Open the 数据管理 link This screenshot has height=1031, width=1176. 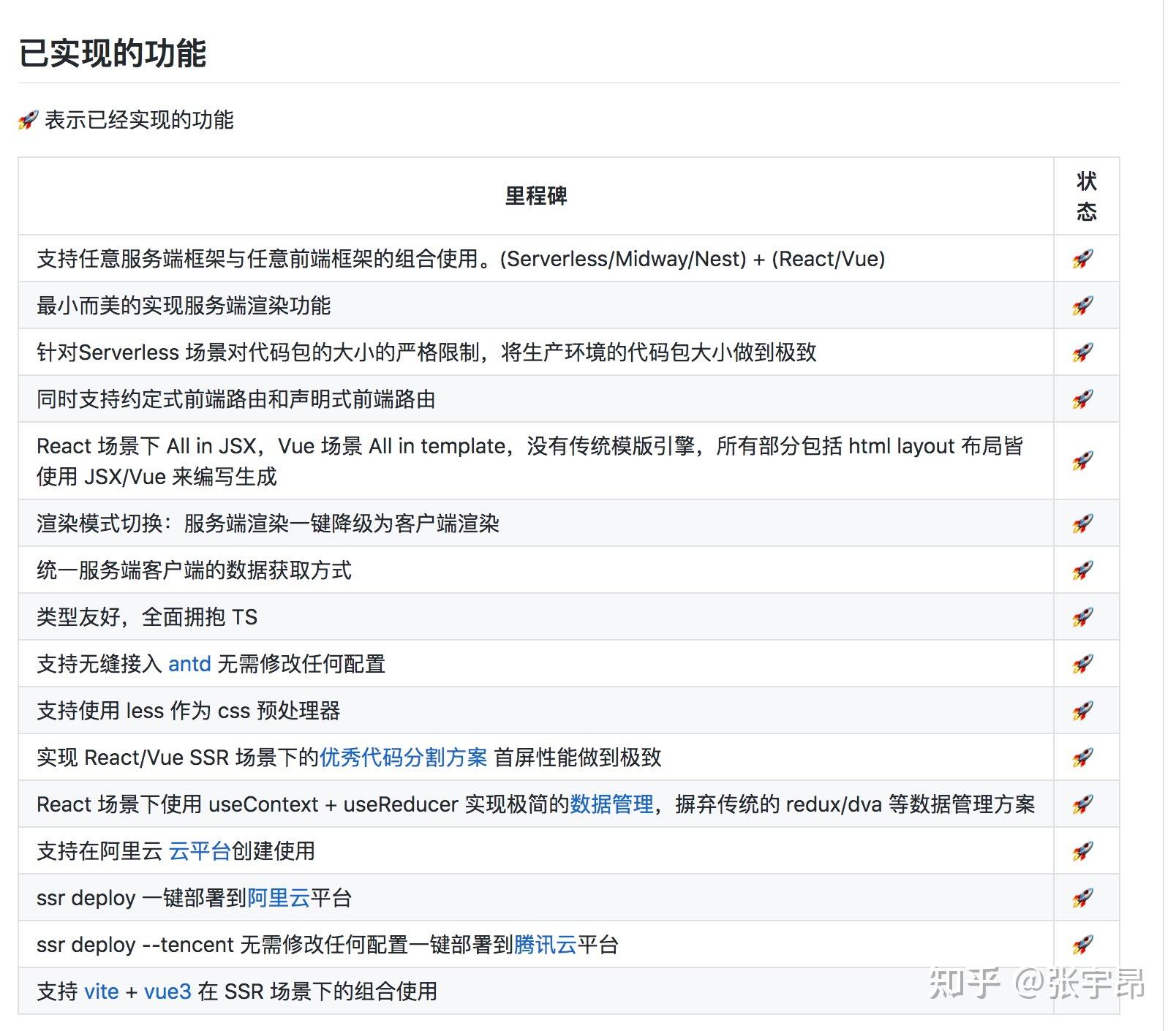pyautogui.click(x=611, y=804)
